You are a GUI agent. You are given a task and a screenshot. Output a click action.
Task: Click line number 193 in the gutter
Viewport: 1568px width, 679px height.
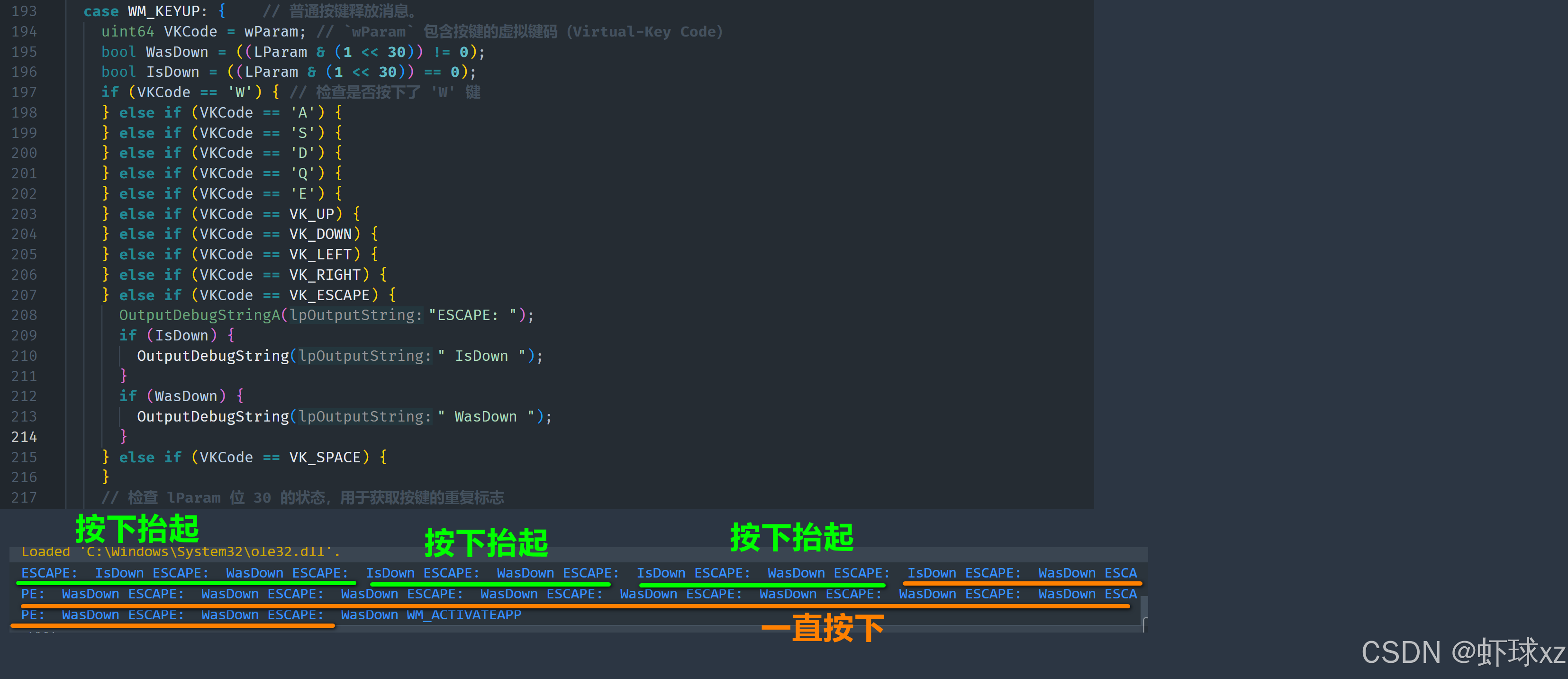pos(24,11)
